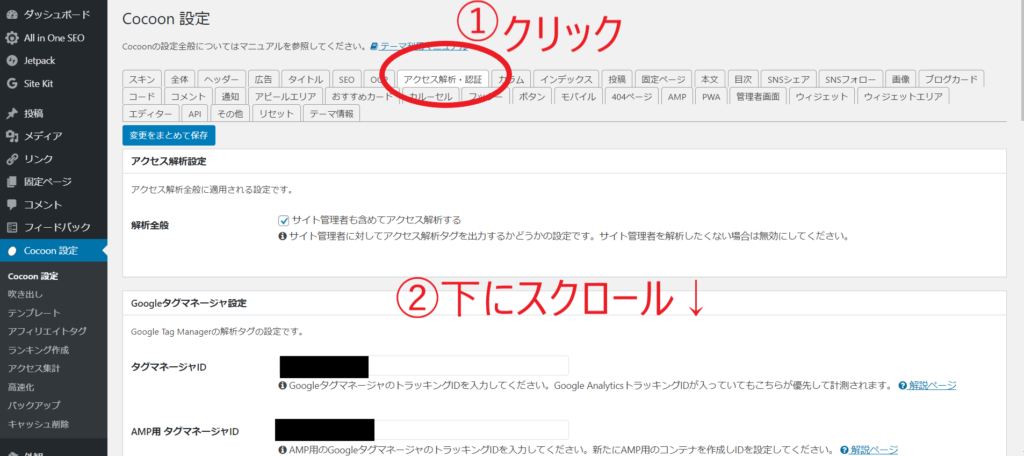Image resolution: width=1024 pixels, height=456 pixels.
Task: Switch to the PWA tab
Action: 711,97
